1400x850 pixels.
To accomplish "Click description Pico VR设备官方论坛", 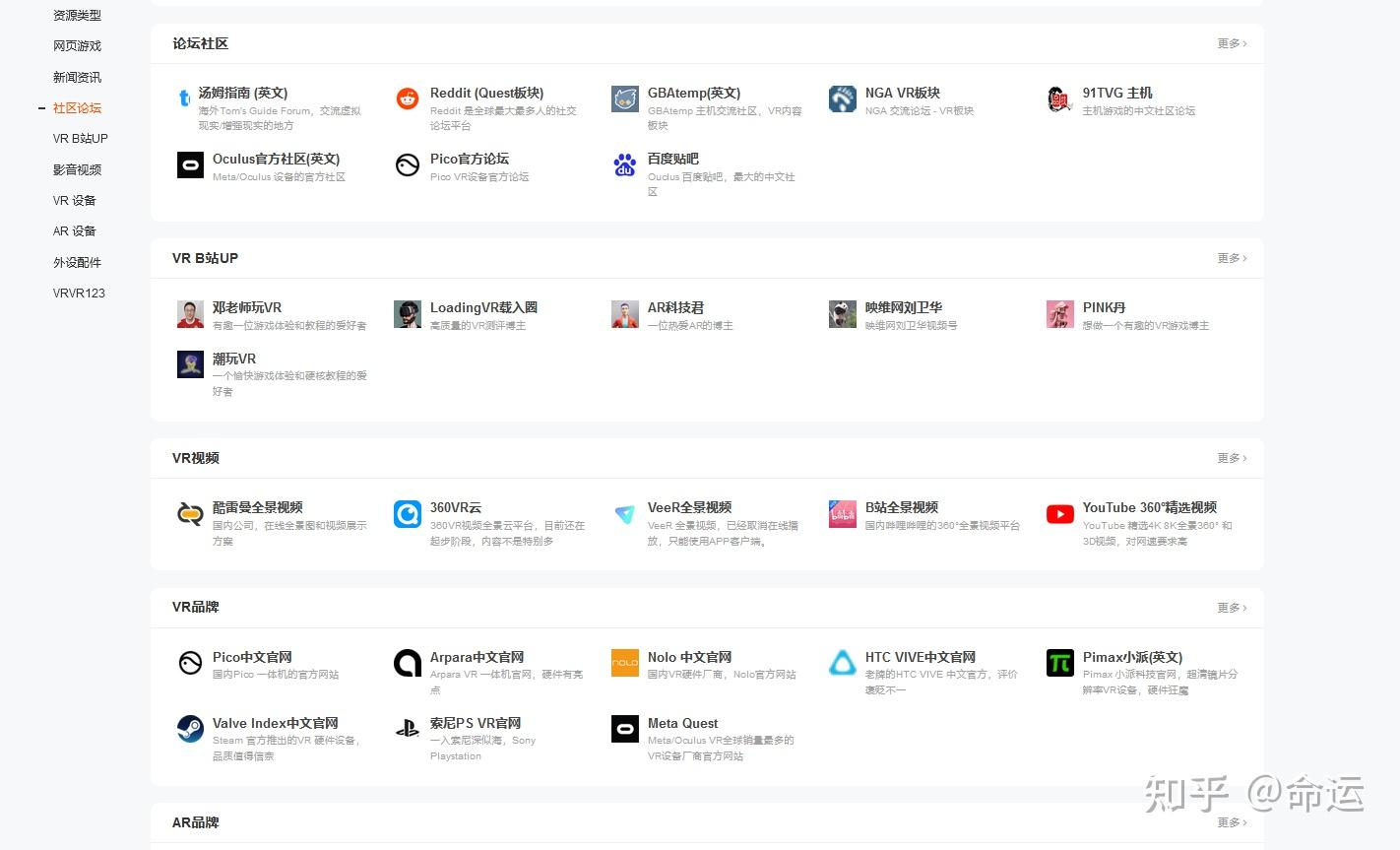I will 479,177.
